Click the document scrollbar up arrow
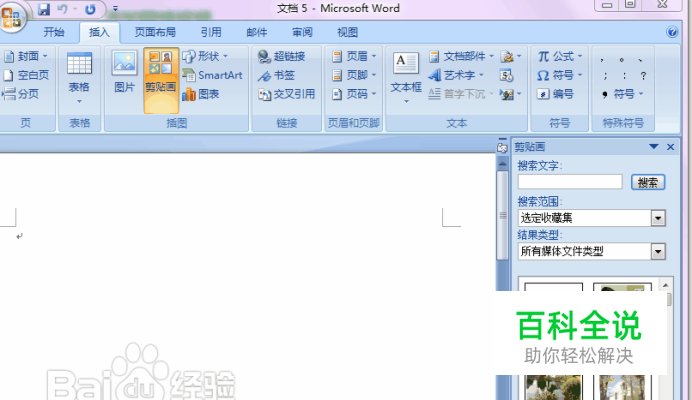692x400 pixels. 502,163
